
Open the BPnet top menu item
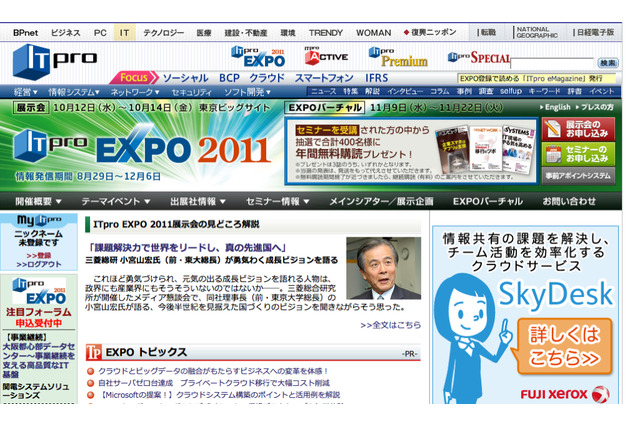pos(25,33)
